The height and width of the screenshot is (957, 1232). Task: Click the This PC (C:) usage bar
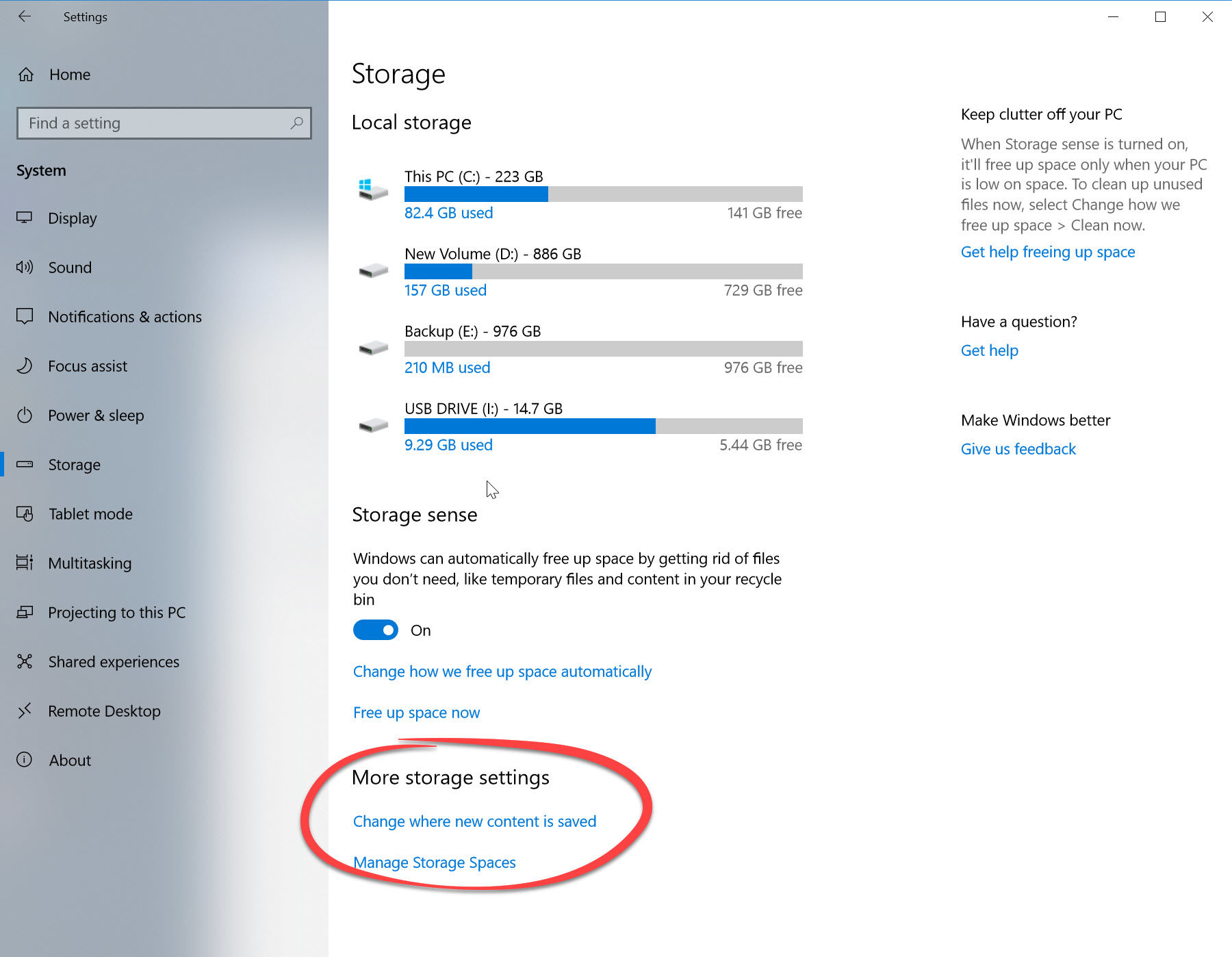[x=604, y=194]
